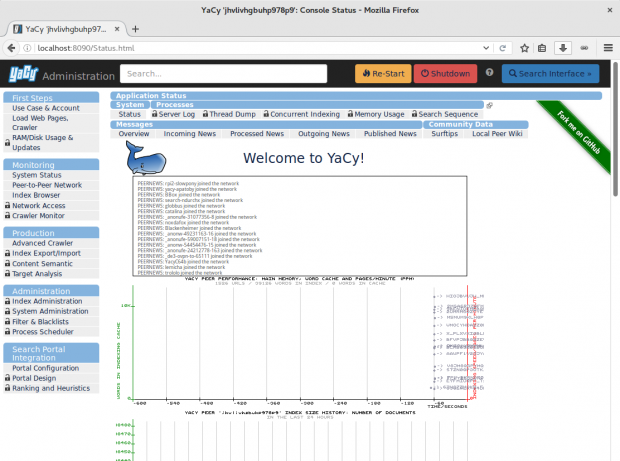Screen dimensions: 620x461
Task: Open Process Scheduler
Action: click(x=43, y=332)
